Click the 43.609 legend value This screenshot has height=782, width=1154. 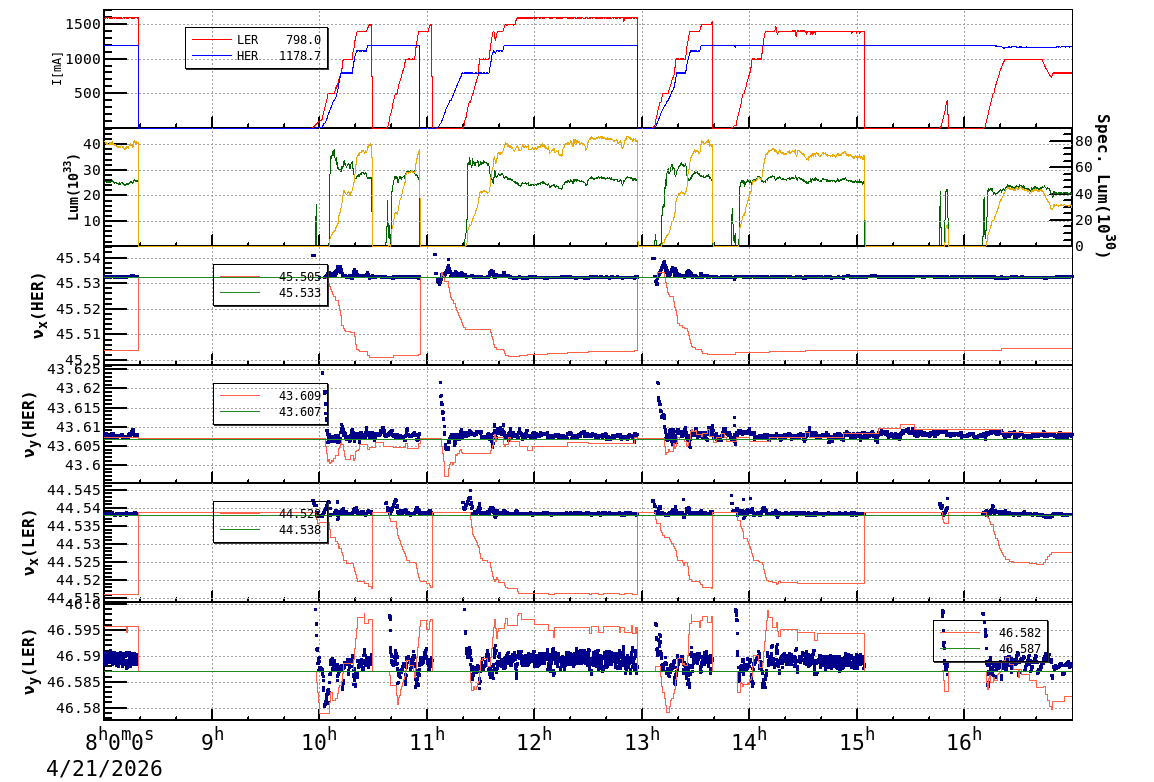point(300,396)
